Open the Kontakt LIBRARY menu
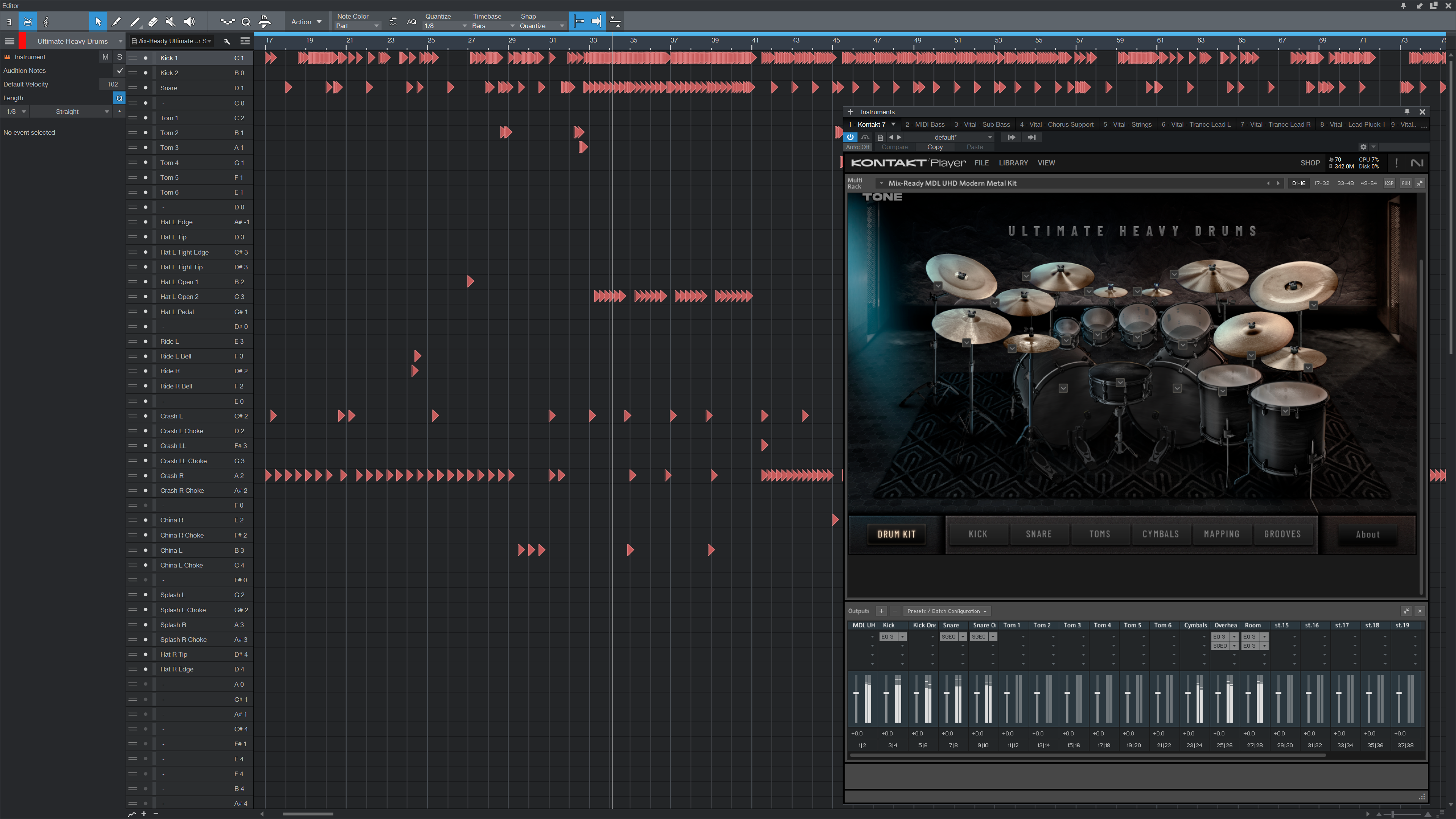1456x819 pixels. (x=1013, y=163)
